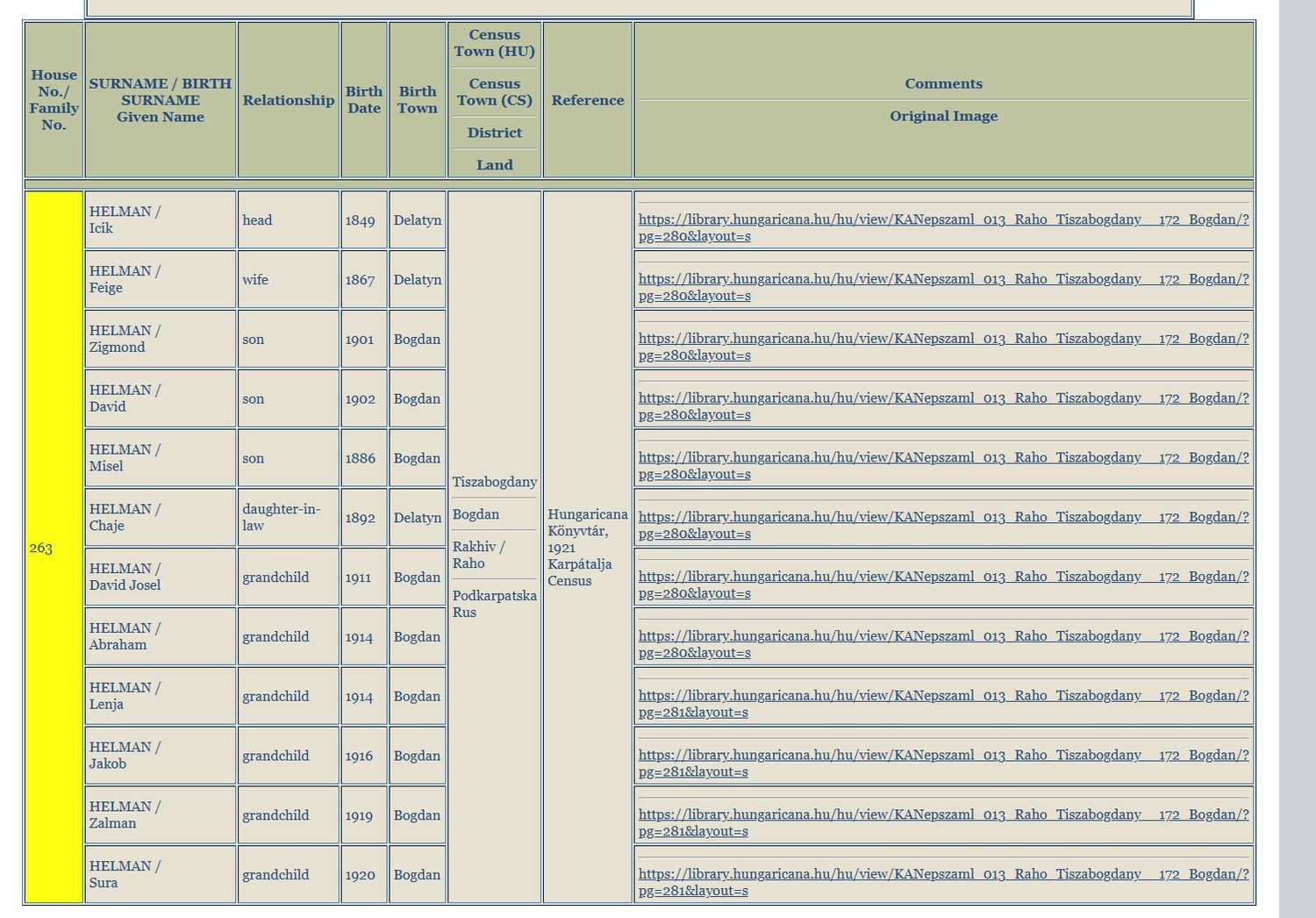This screenshot has height=918, width=1316.
Task: Follow the census image link for Jakob
Action: (943, 764)
